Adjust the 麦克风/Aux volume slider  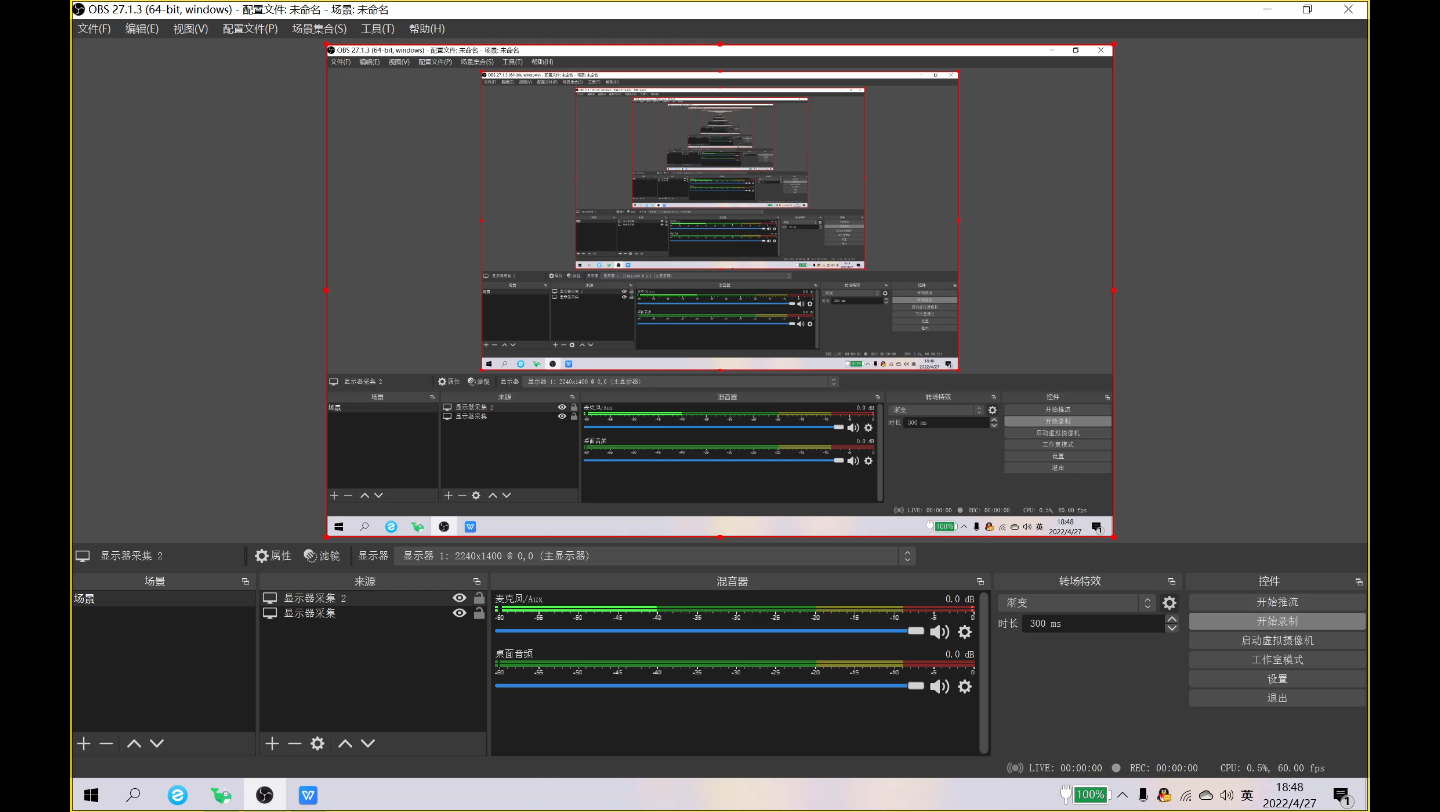pyautogui.click(x=710, y=631)
